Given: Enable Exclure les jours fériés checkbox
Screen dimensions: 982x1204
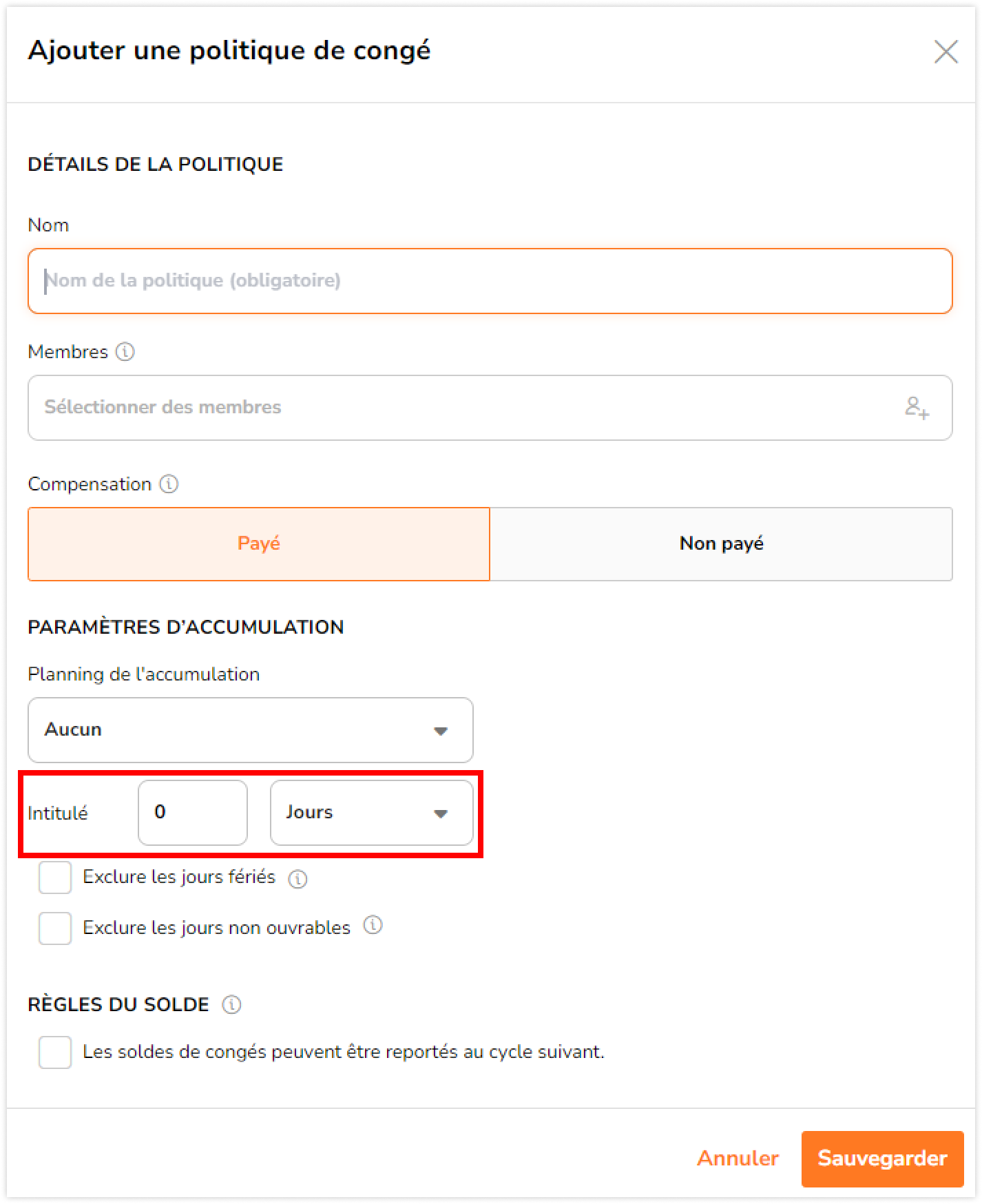Looking at the screenshot, I should pos(55,878).
